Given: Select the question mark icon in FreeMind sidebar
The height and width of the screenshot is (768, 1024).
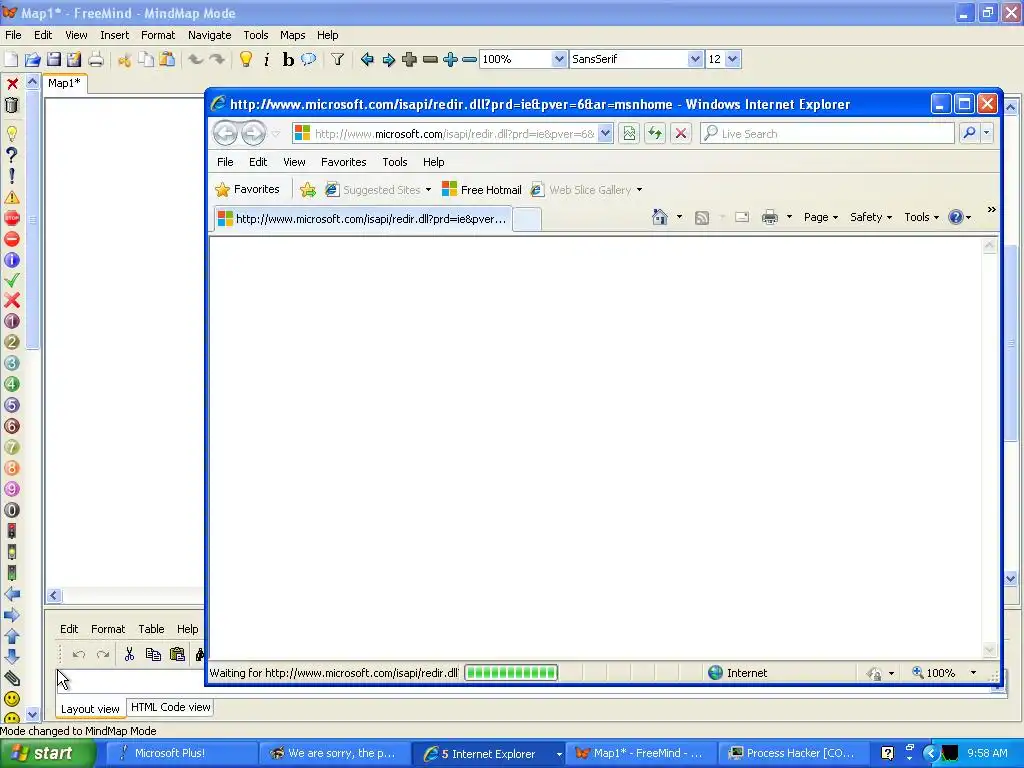Looking at the screenshot, I should pyautogui.click(x=12, y=155).
